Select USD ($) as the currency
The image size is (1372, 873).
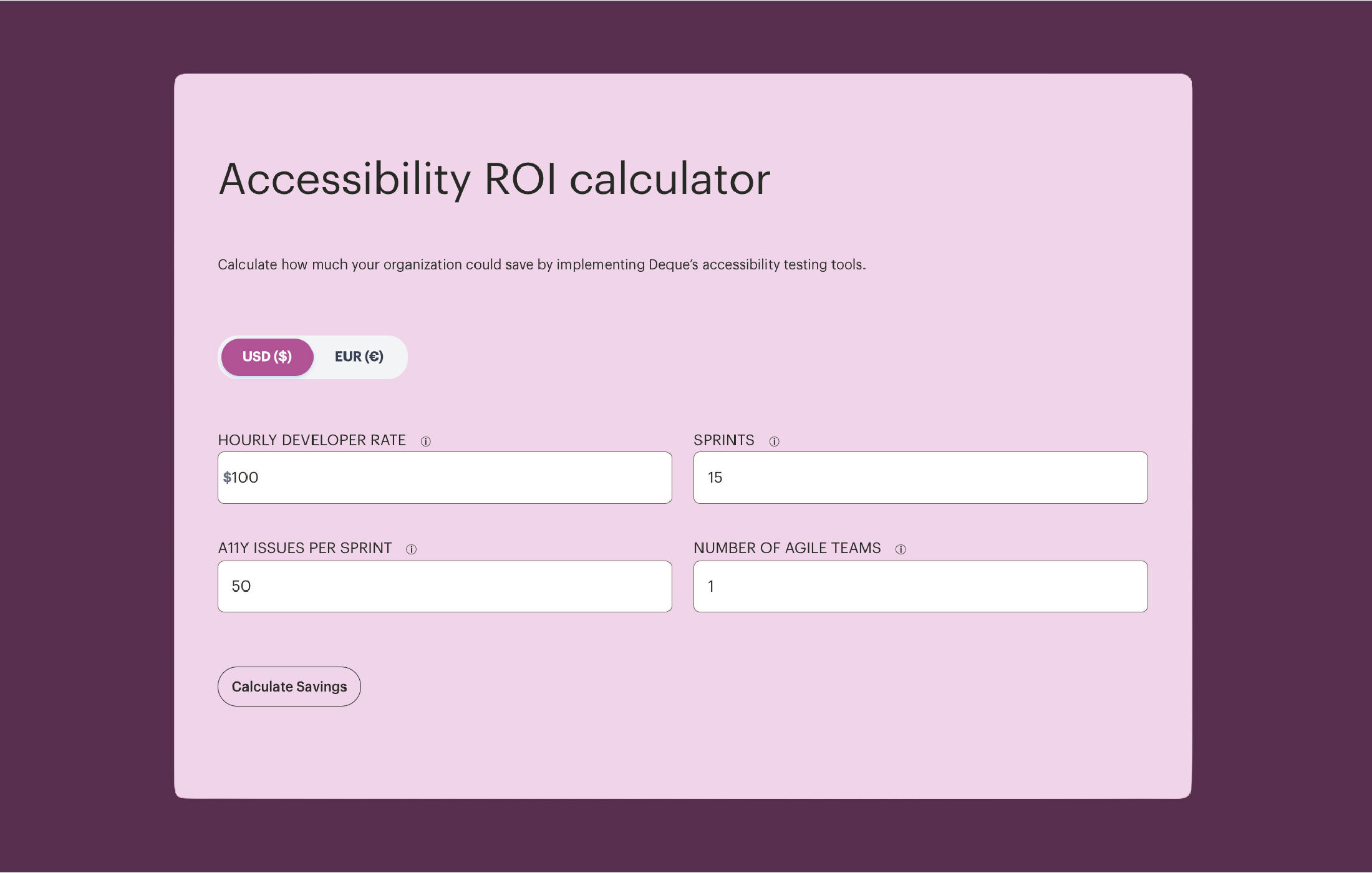pos(267,357)
